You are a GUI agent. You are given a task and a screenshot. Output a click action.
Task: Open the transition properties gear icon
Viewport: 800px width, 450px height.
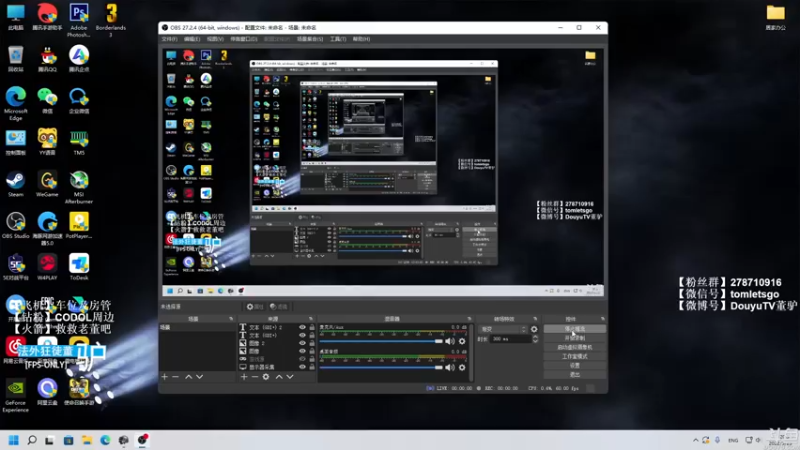pos(534,329)
